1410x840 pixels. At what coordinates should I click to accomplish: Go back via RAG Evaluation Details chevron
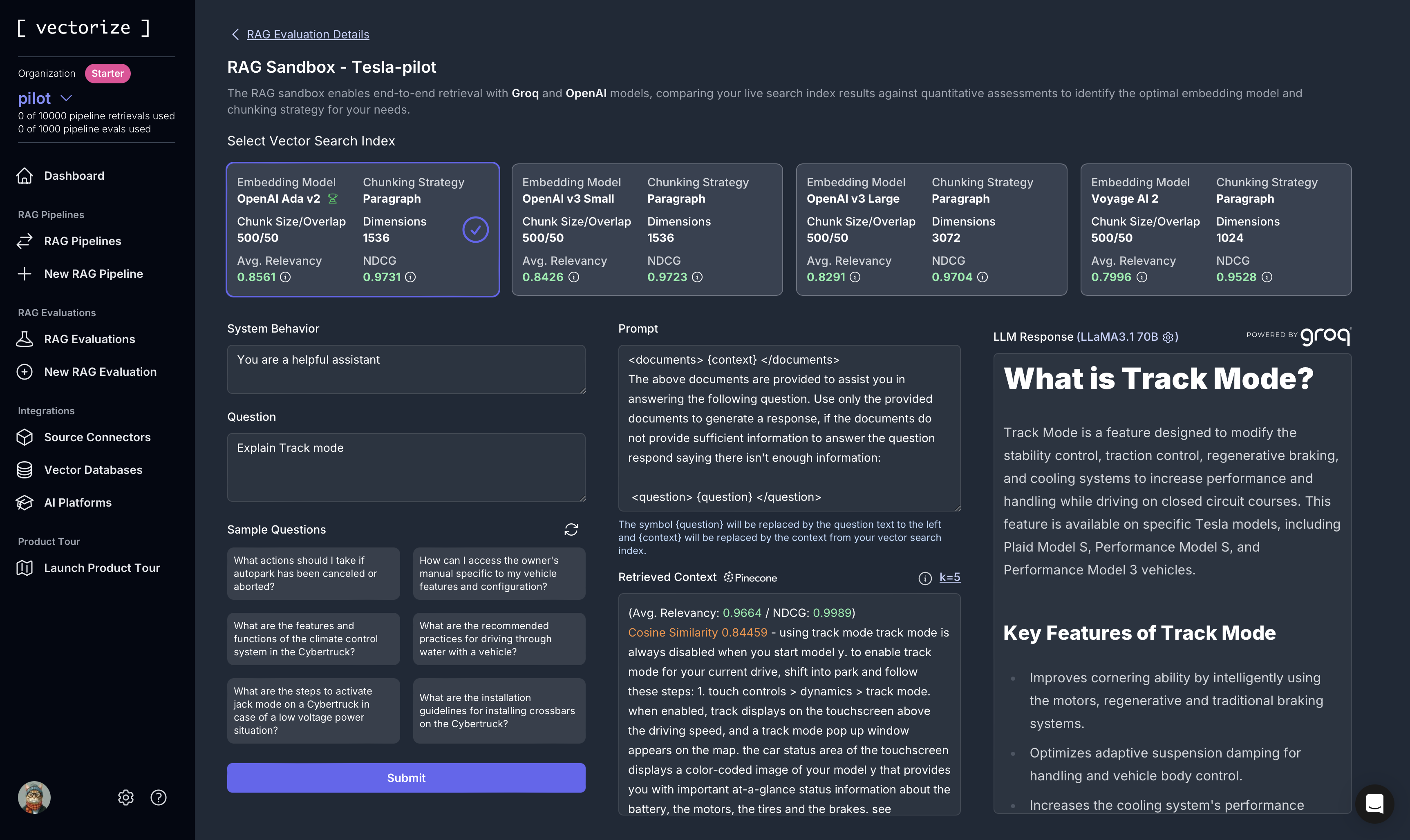coord(235,35)
